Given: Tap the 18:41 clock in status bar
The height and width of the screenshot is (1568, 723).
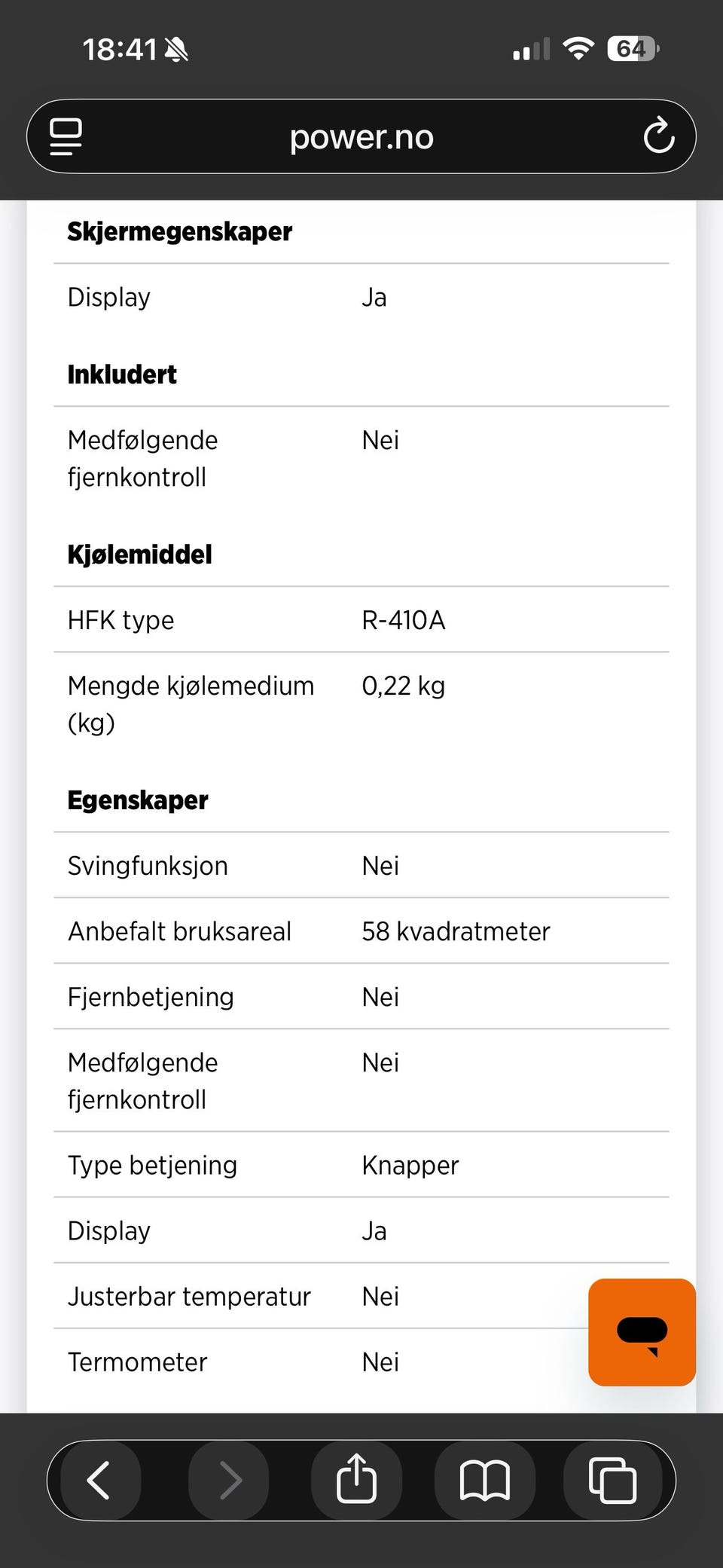Looking at the screenshot, I should tap(119, 50).
